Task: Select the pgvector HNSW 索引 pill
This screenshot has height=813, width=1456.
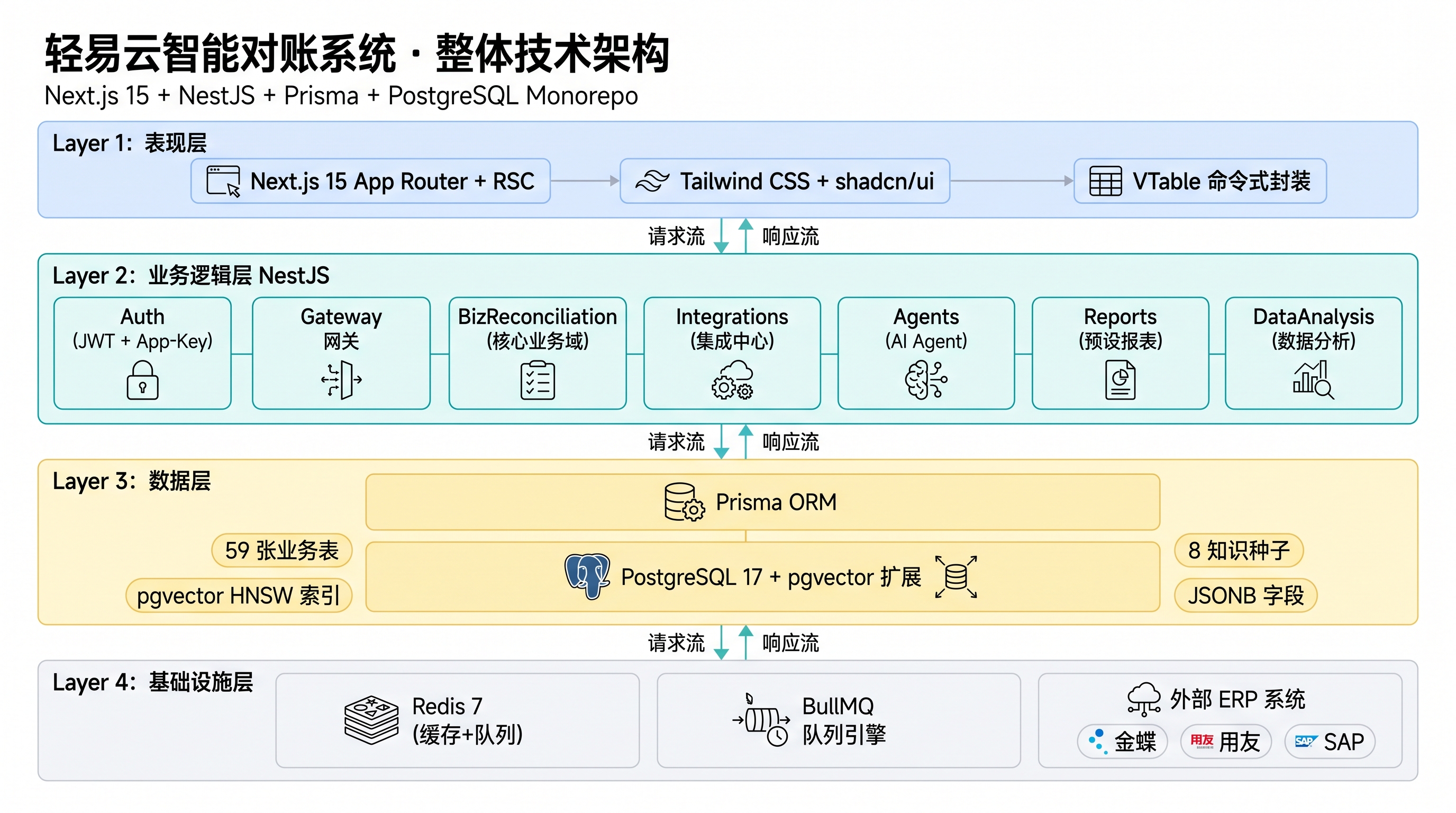Action: pos(239,595)
